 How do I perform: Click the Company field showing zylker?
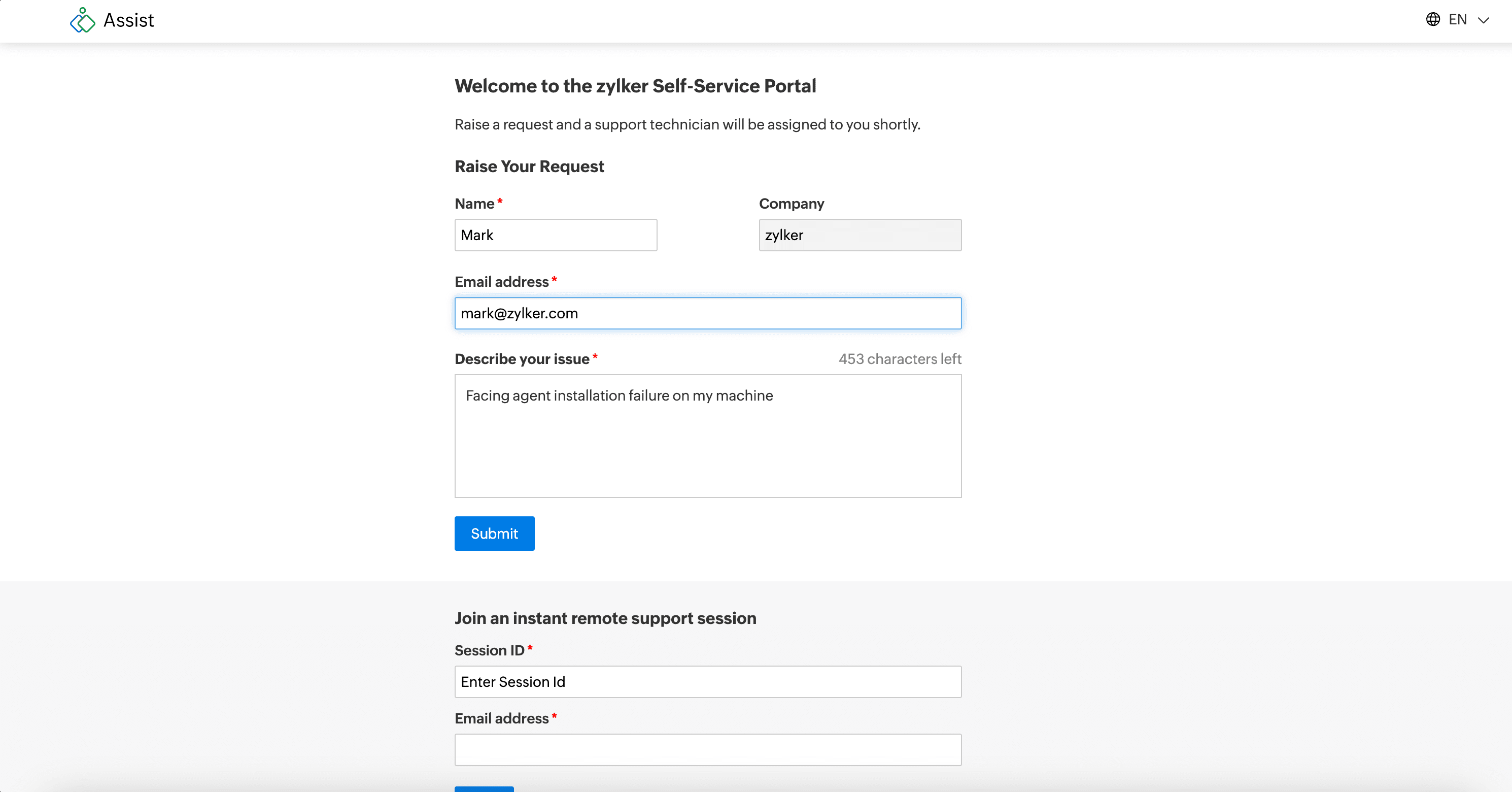point(860,235)
